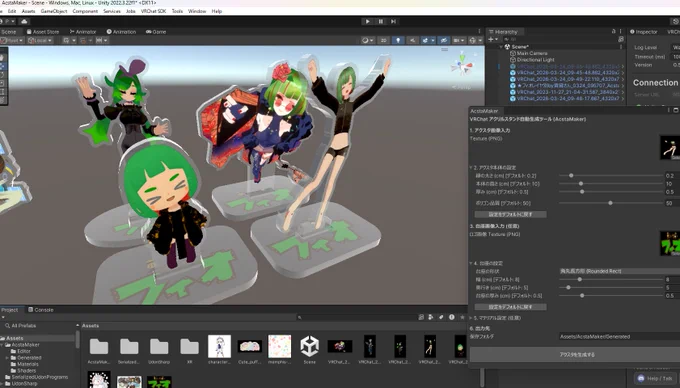
Task: Open the Inspector tab
Action: 644,32
